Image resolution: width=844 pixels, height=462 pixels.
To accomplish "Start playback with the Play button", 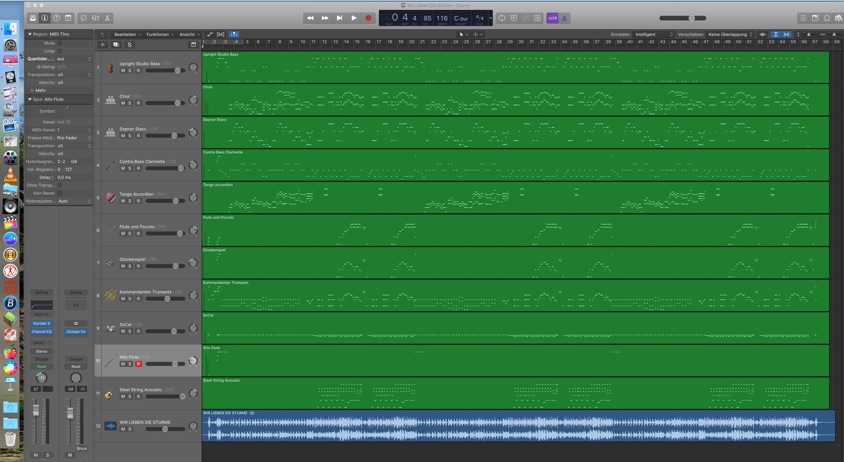I will coord(354,18).
